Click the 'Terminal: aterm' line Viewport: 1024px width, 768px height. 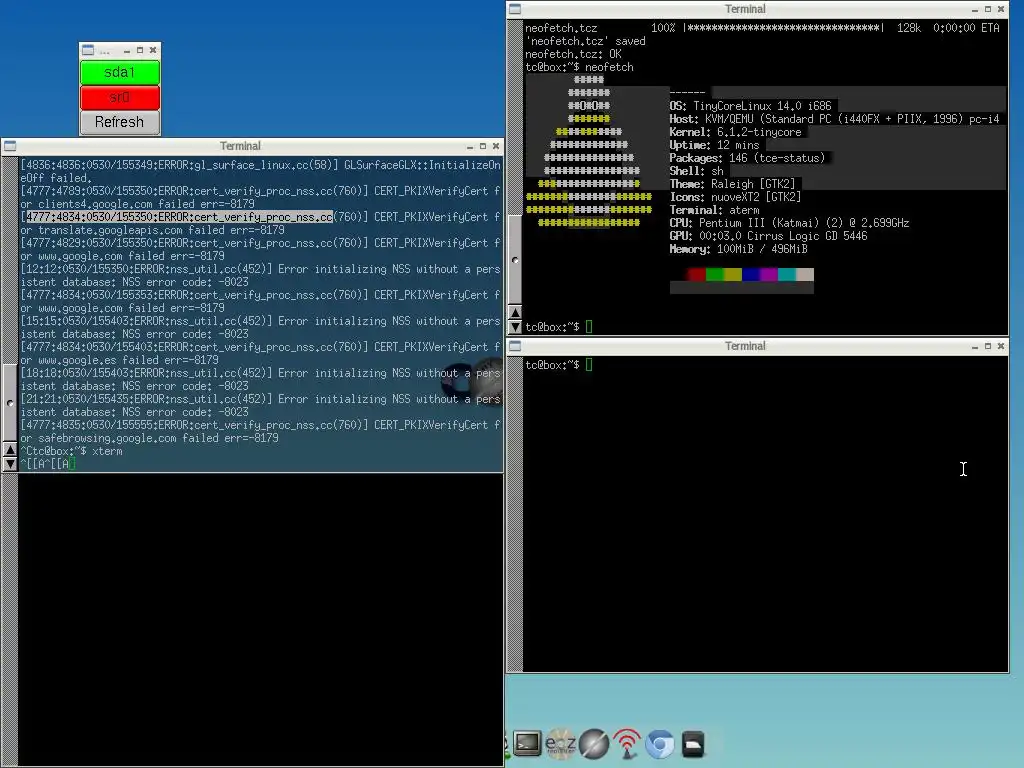(714, 210)
